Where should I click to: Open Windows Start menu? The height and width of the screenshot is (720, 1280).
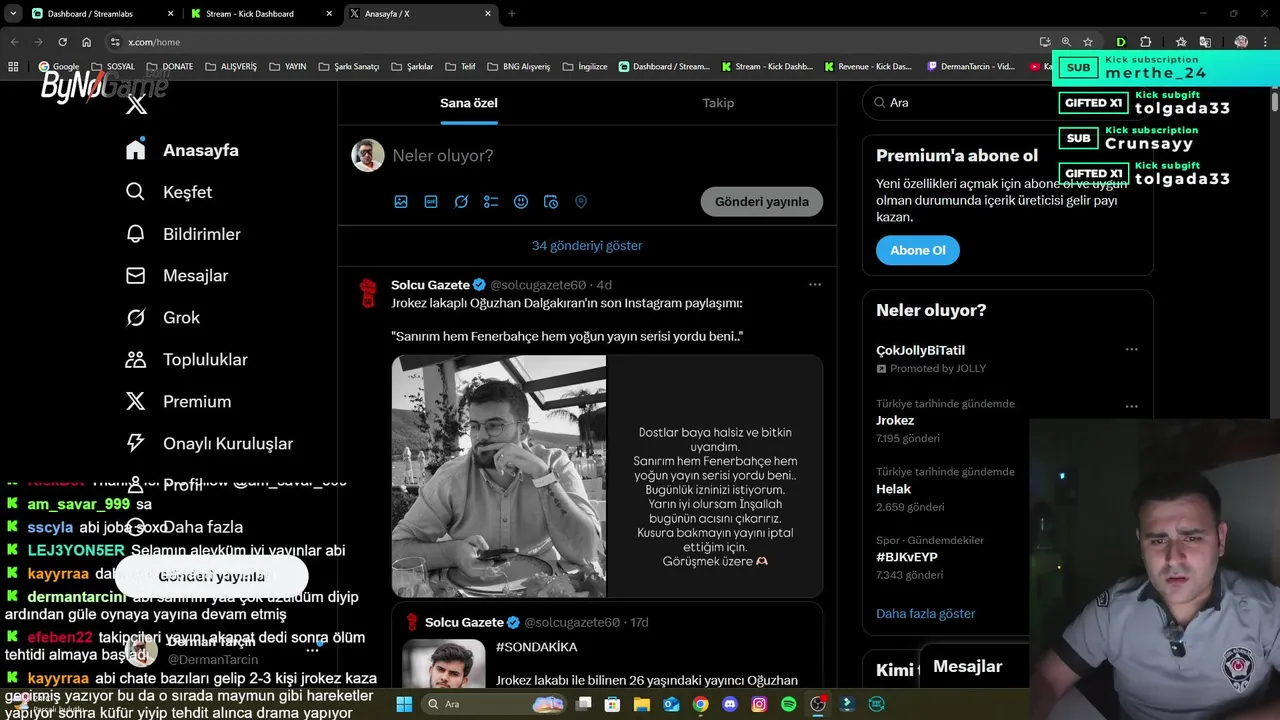[x=404, y=704]
